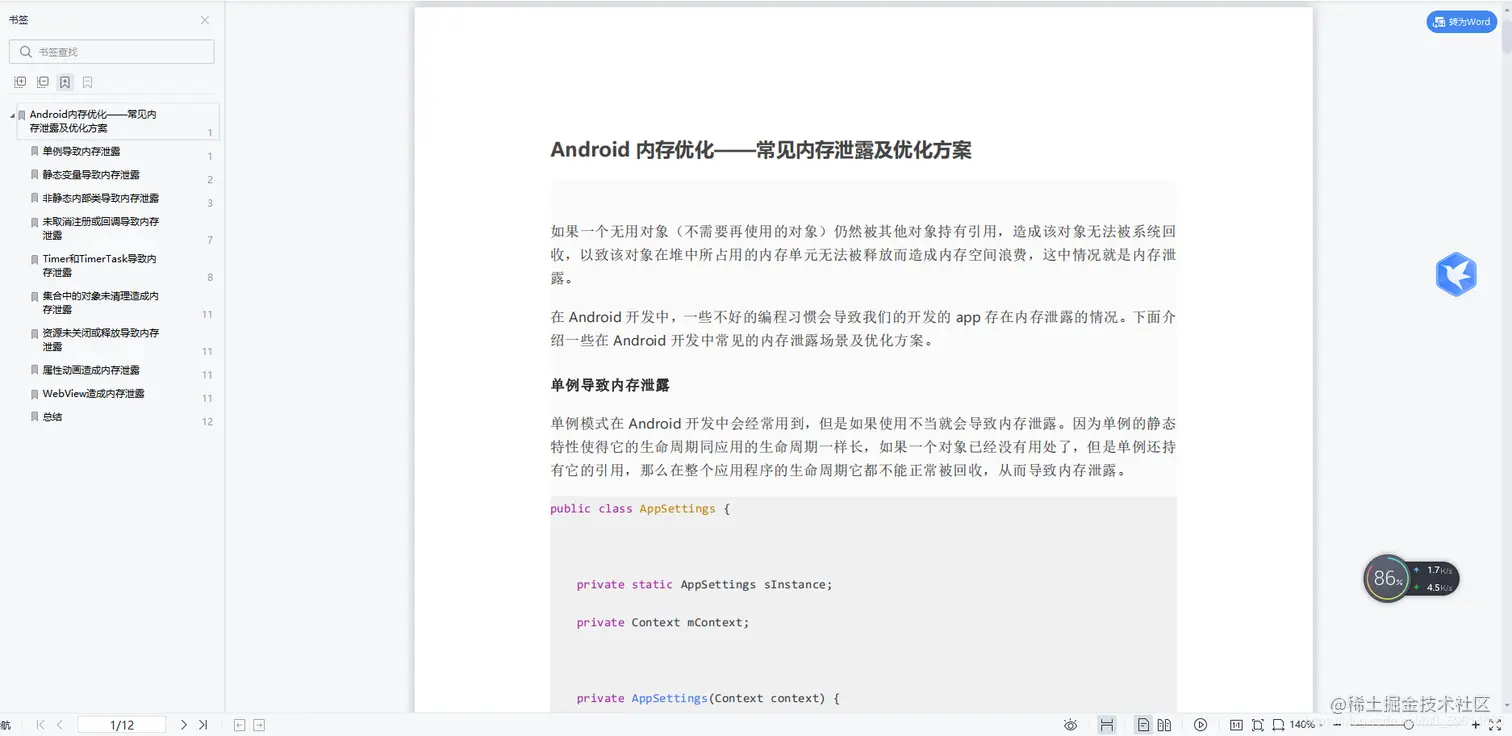
Task: Go to next page arrow
Action: pyautogui.click(x=184, y=725)
